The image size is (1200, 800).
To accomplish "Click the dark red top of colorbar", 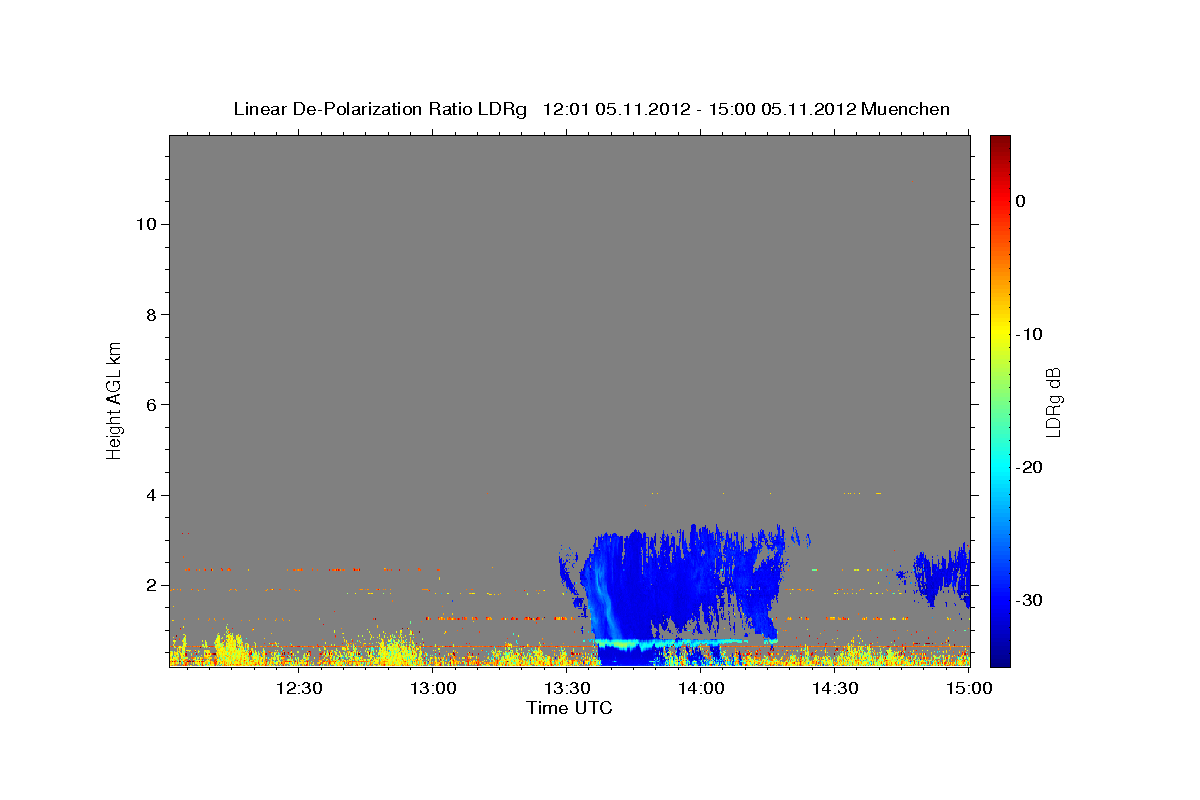I will (x=1000, y=145).
